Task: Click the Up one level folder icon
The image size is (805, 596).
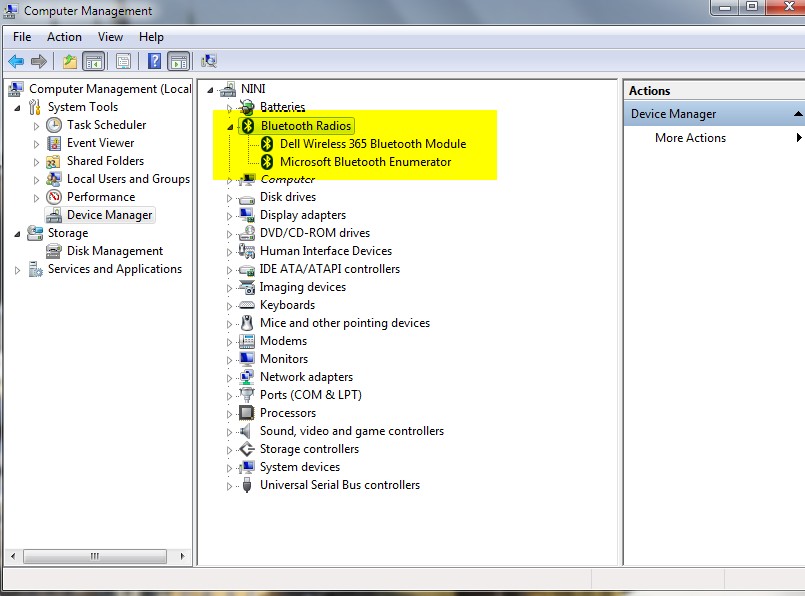Action: [69, 62]
